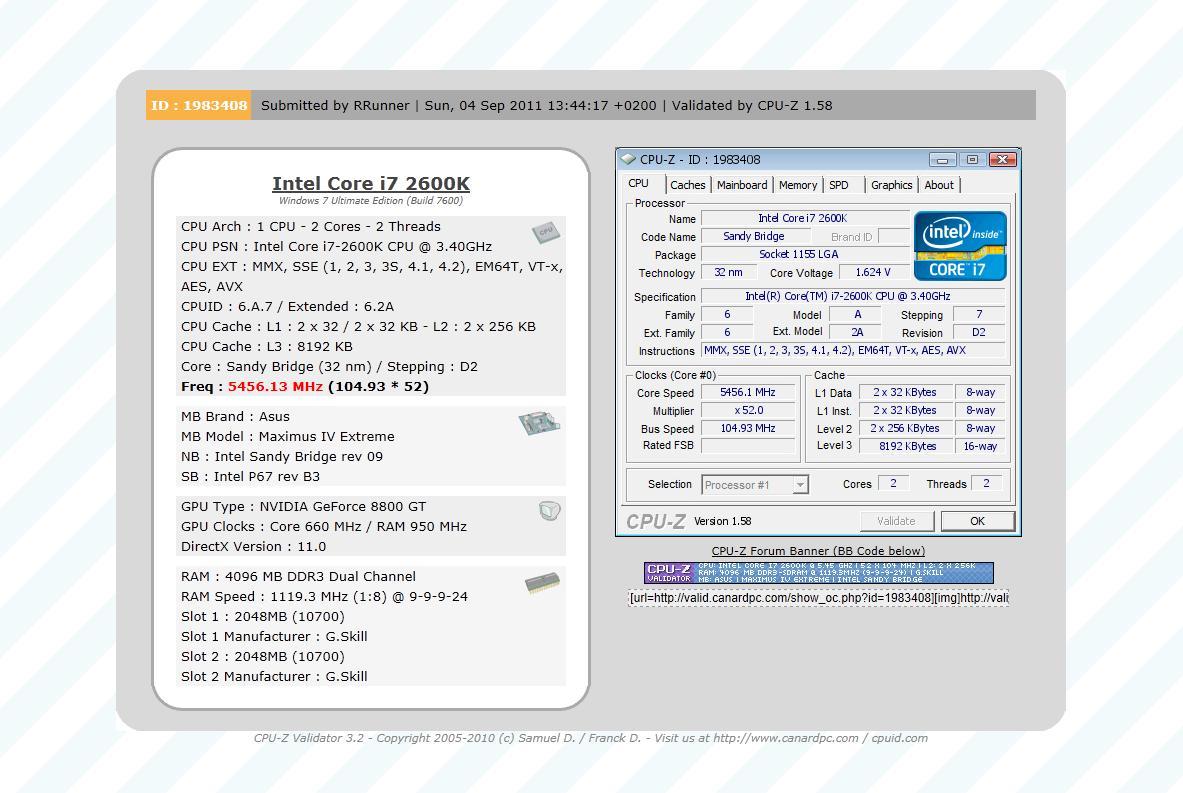The height and width of the screenshot is (793, 1183).
Task: Click the RAM stick icon beside RAM row
Action: coord(542,582)
